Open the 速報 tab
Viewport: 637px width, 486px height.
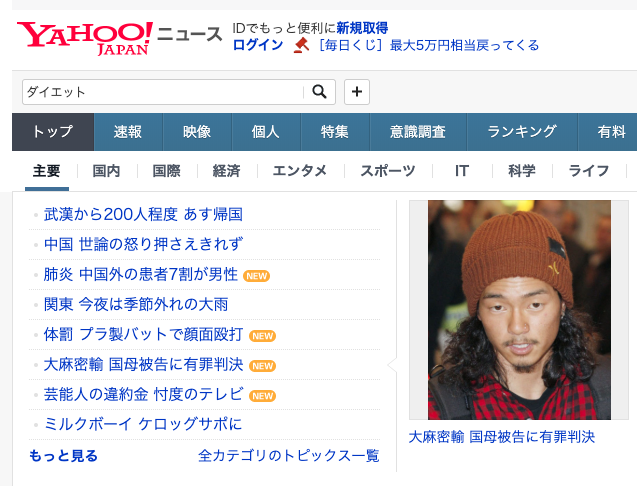pyautogui.click(x=128, y=132)
